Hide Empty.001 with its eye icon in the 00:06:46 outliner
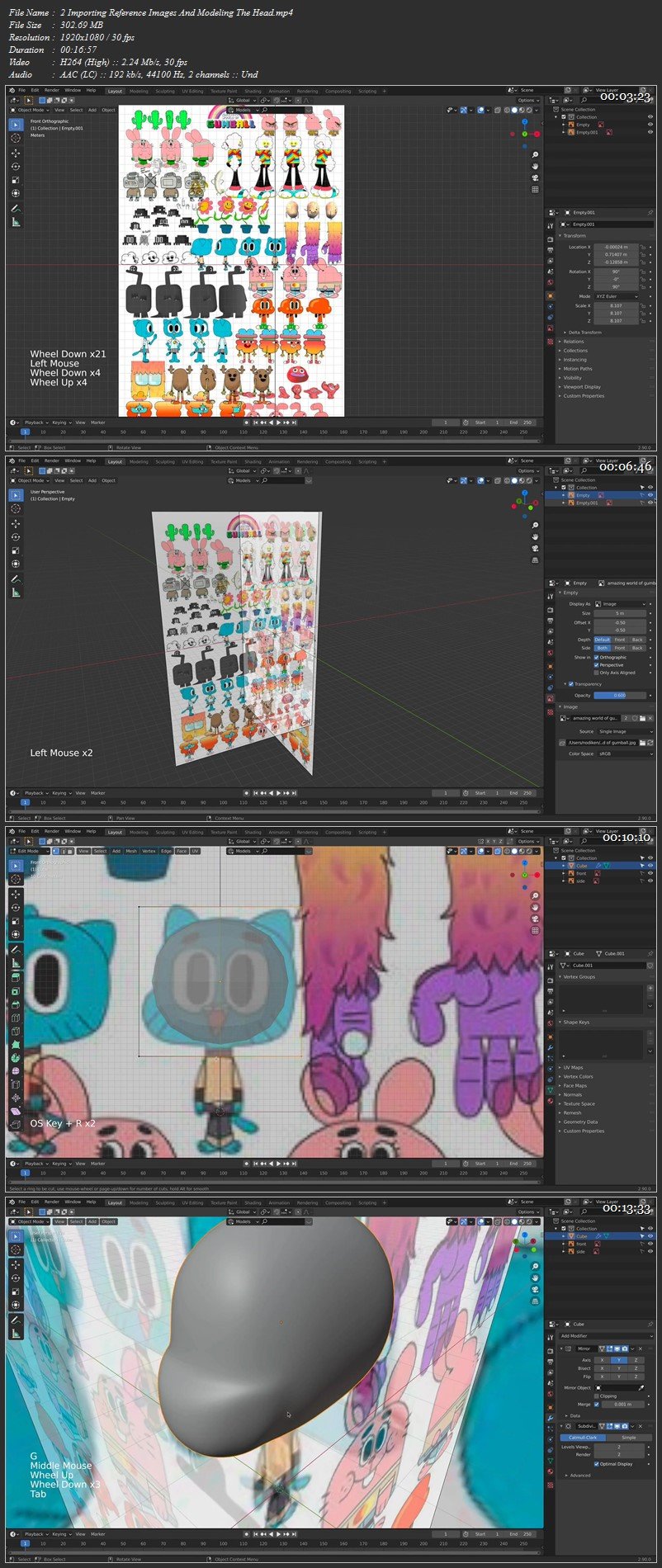Image resolution: width=662 pixels, height=1568 pixels. [x=650, y=503]
